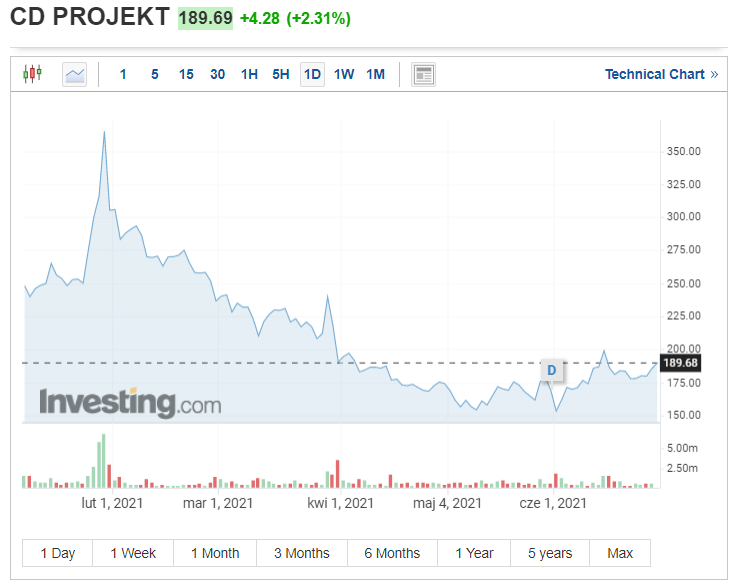Select the 1H interval
This screenshot has width=733, height=585.
click(x=249, y=74)
